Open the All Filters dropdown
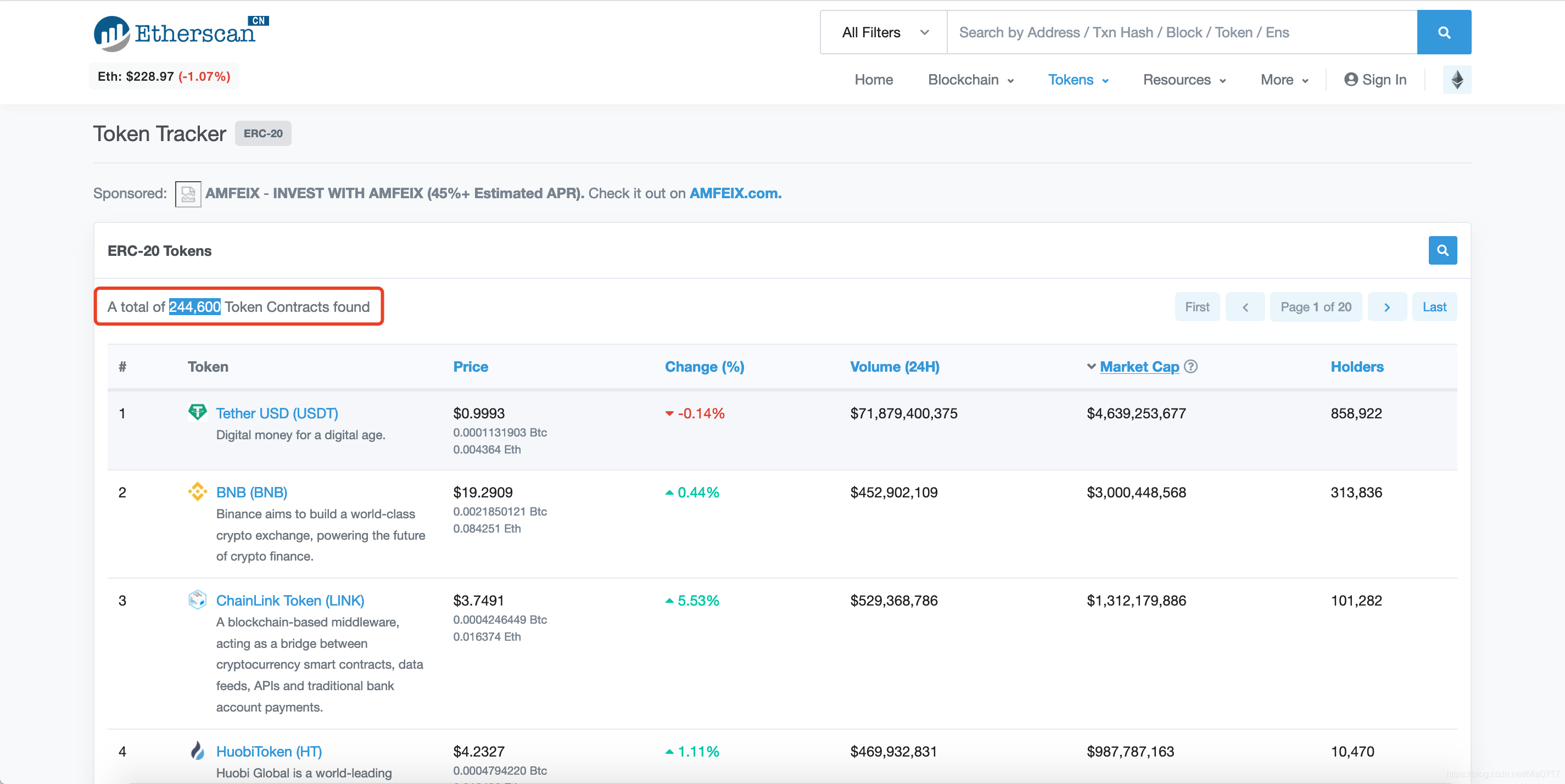 884,32
